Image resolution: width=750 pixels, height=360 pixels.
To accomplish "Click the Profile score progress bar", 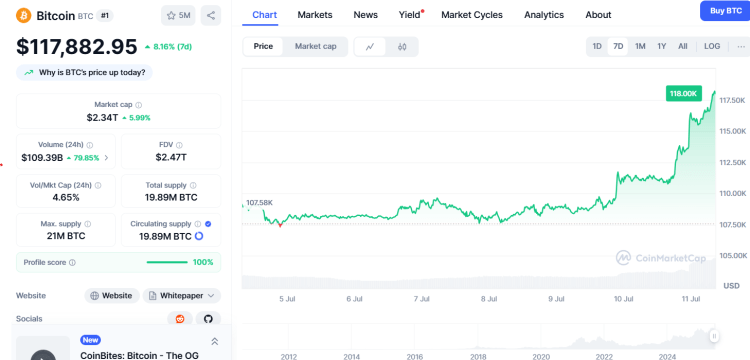I will coord(167,262).
